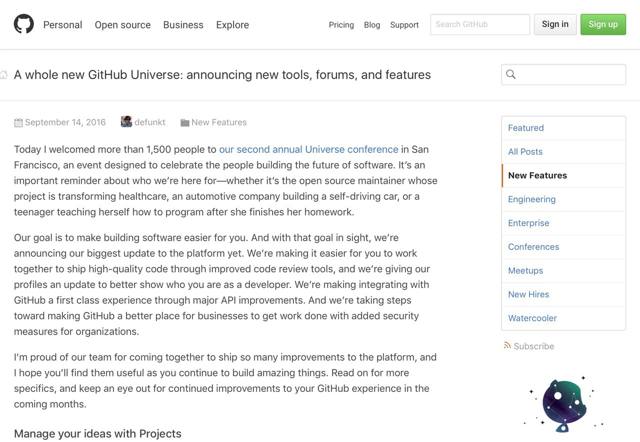
Task: Click the magnifier icon in blog search
Action: click(x=511, y=74)
